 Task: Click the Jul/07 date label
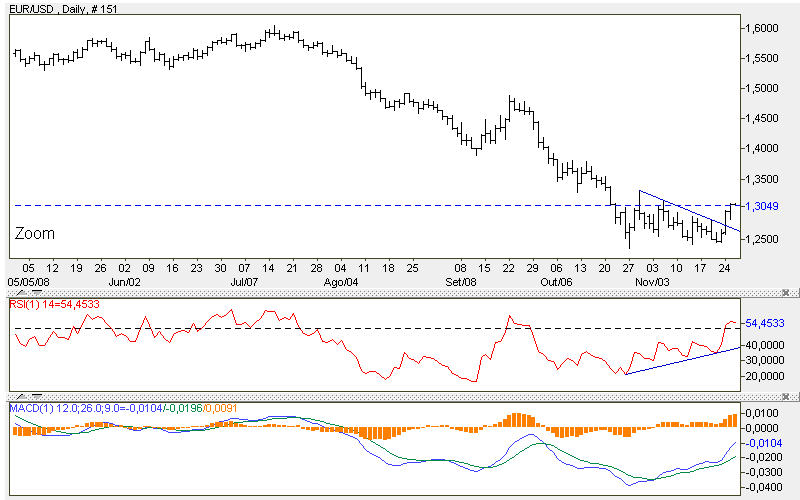click(x=245, y=282)
